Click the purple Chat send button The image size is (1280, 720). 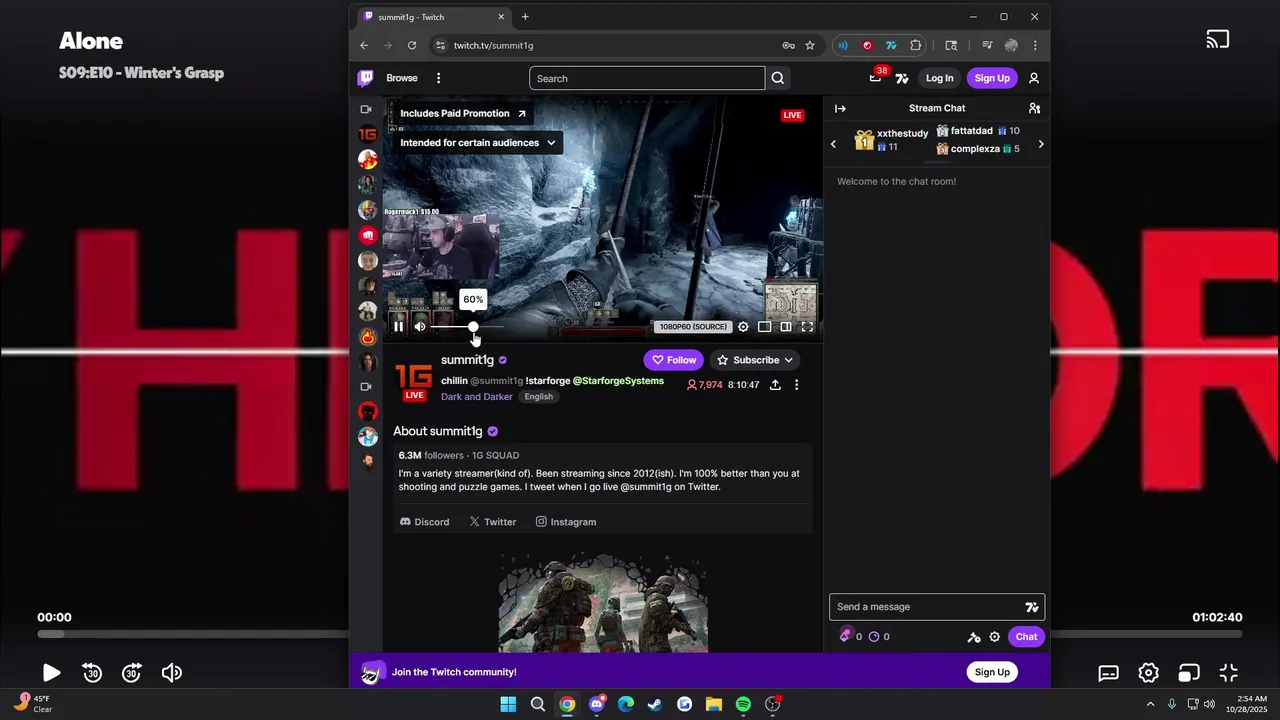coord(1026,637)
